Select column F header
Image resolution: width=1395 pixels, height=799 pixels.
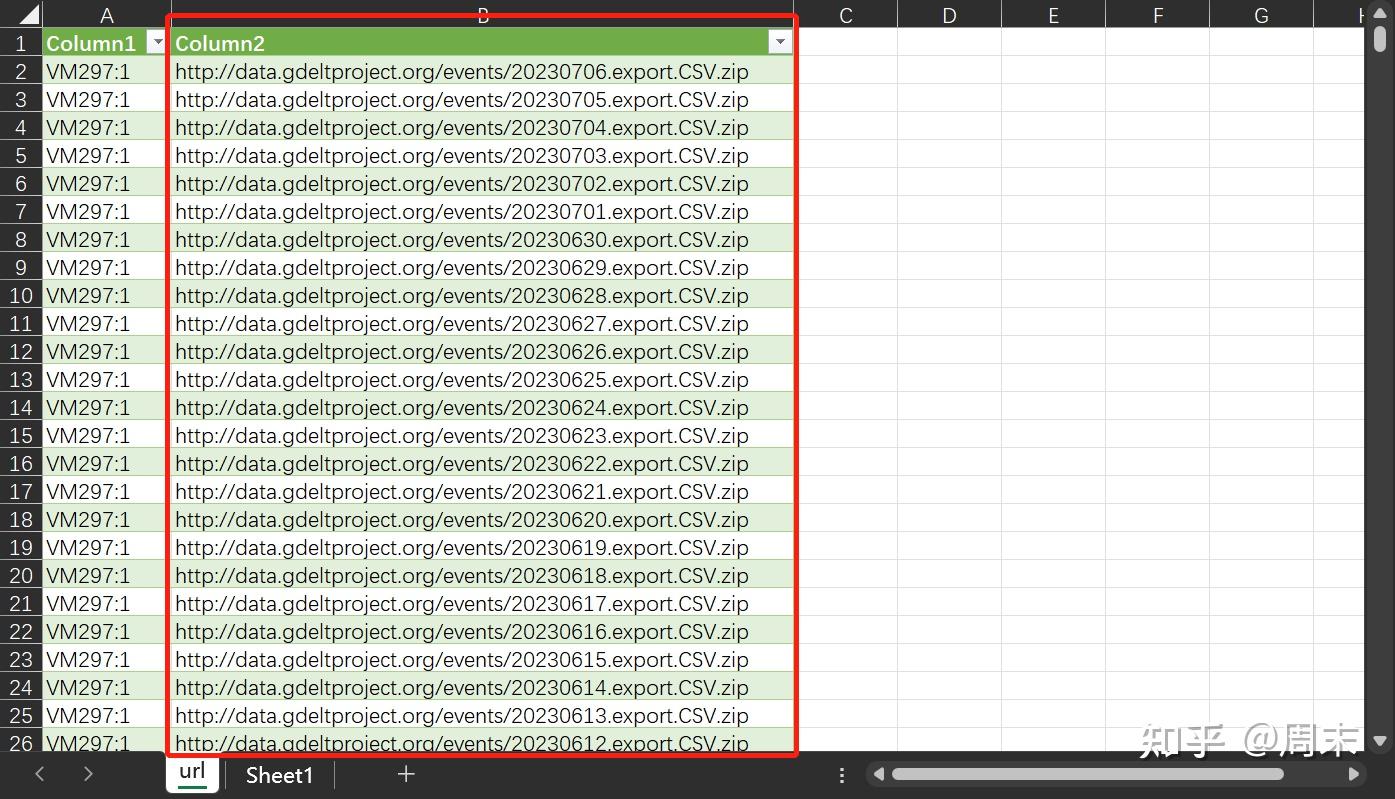[1157, 15]
